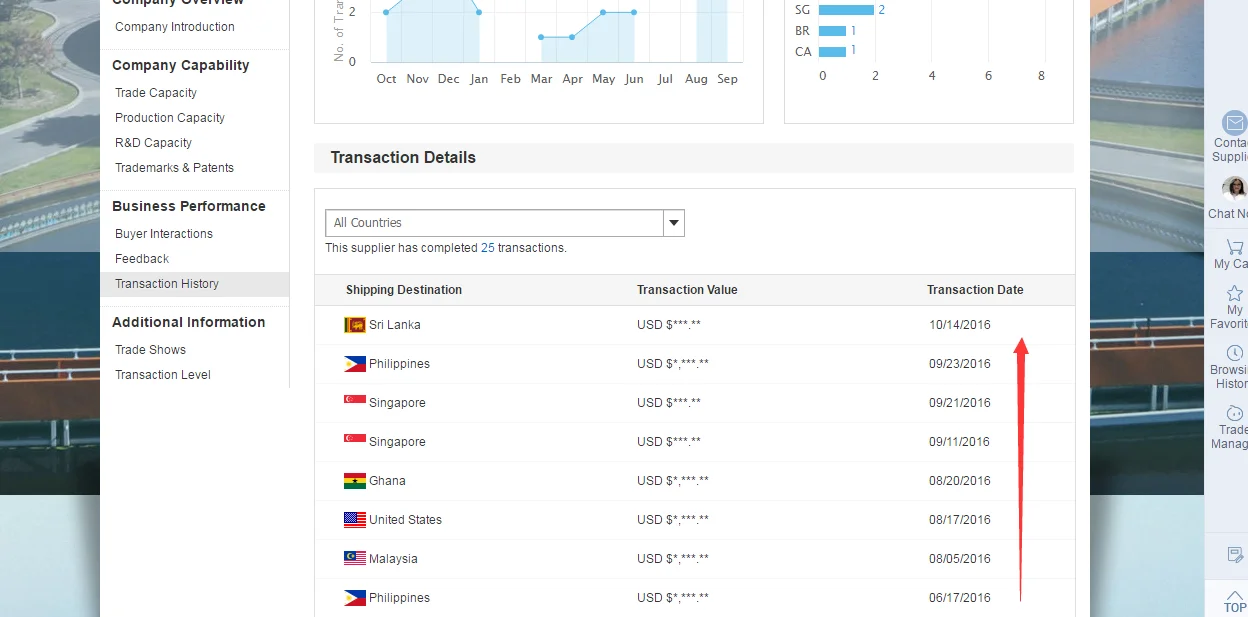This screenshot has width=1248, height=617.
Task: Click the 09/21/2016 transaction date
Action: coord(960,403)
